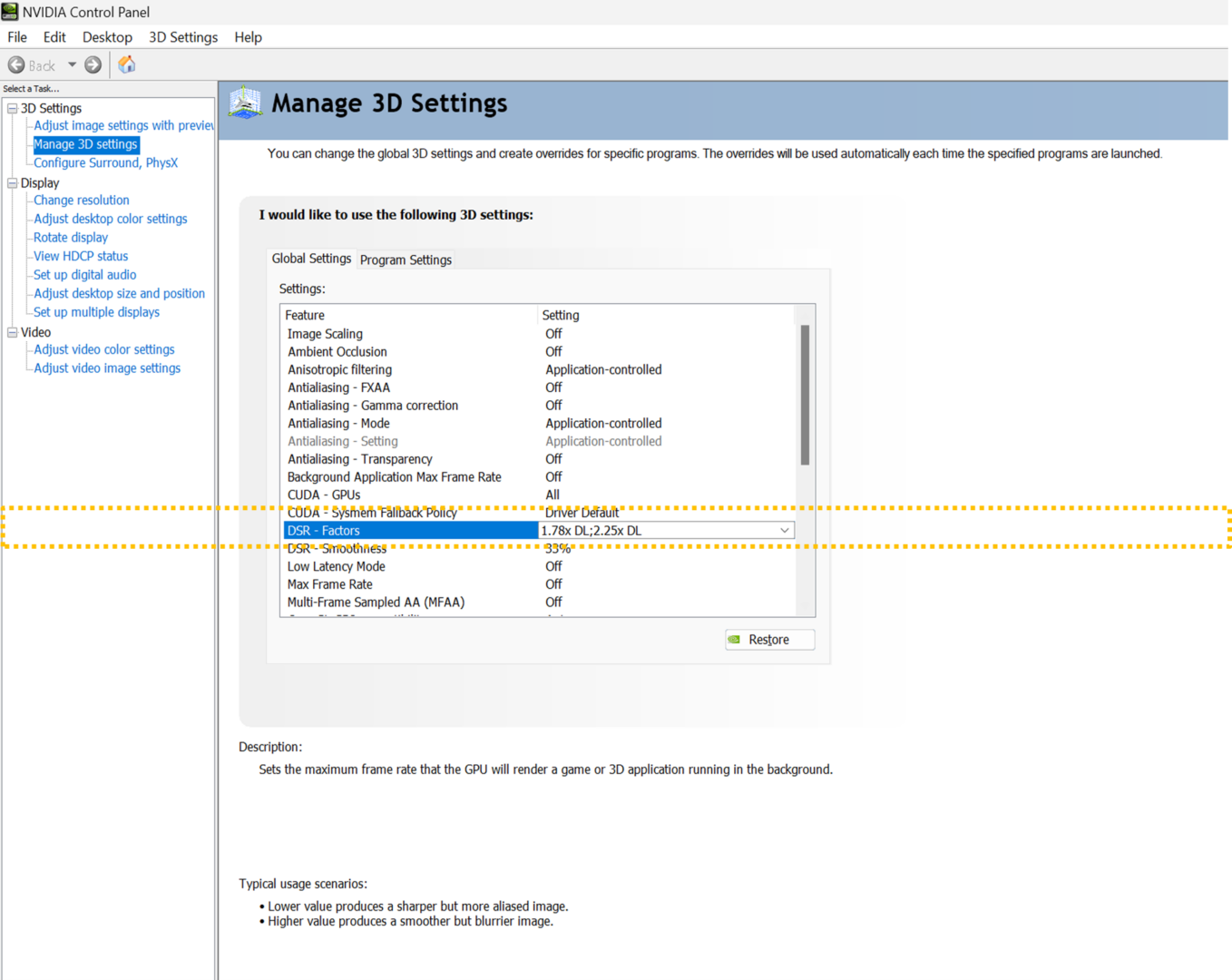1232x980 pixels.
Task: Collapse the 3D Settings tree node
Action: 13,109
